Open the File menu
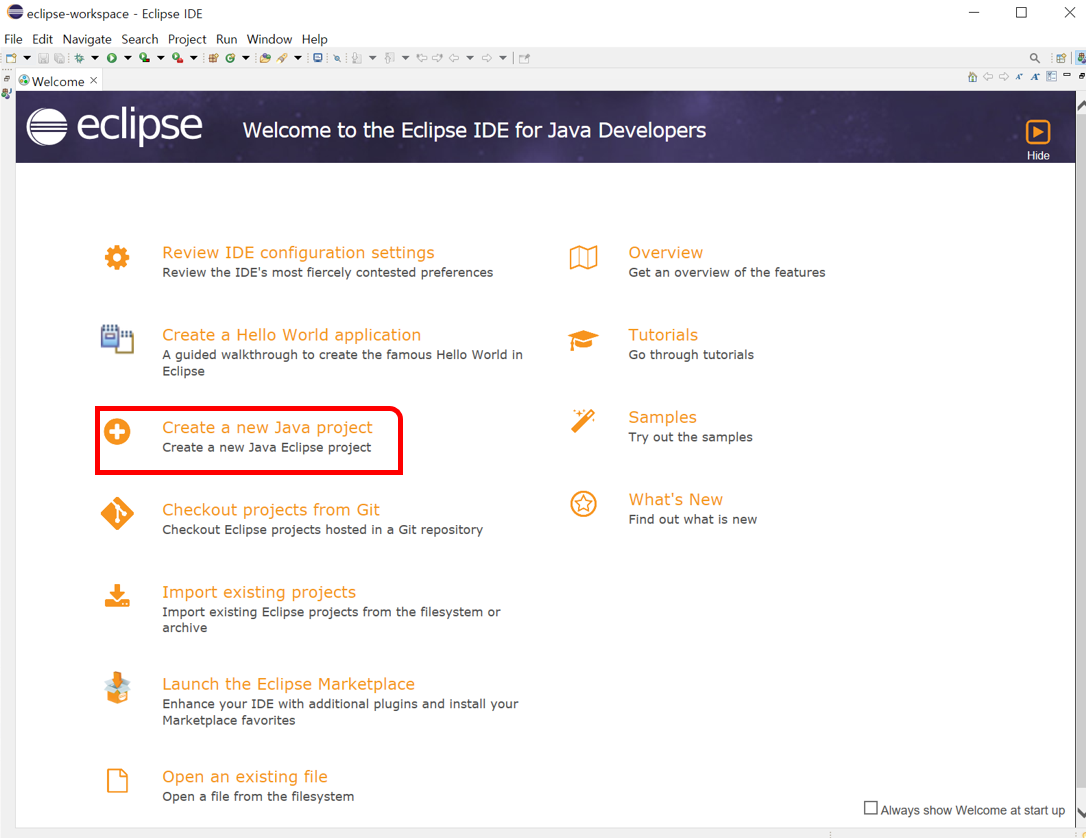Image resolution: width=1086 pixels, height=838 pixels. pyautogui.click(x=13, y=39)
